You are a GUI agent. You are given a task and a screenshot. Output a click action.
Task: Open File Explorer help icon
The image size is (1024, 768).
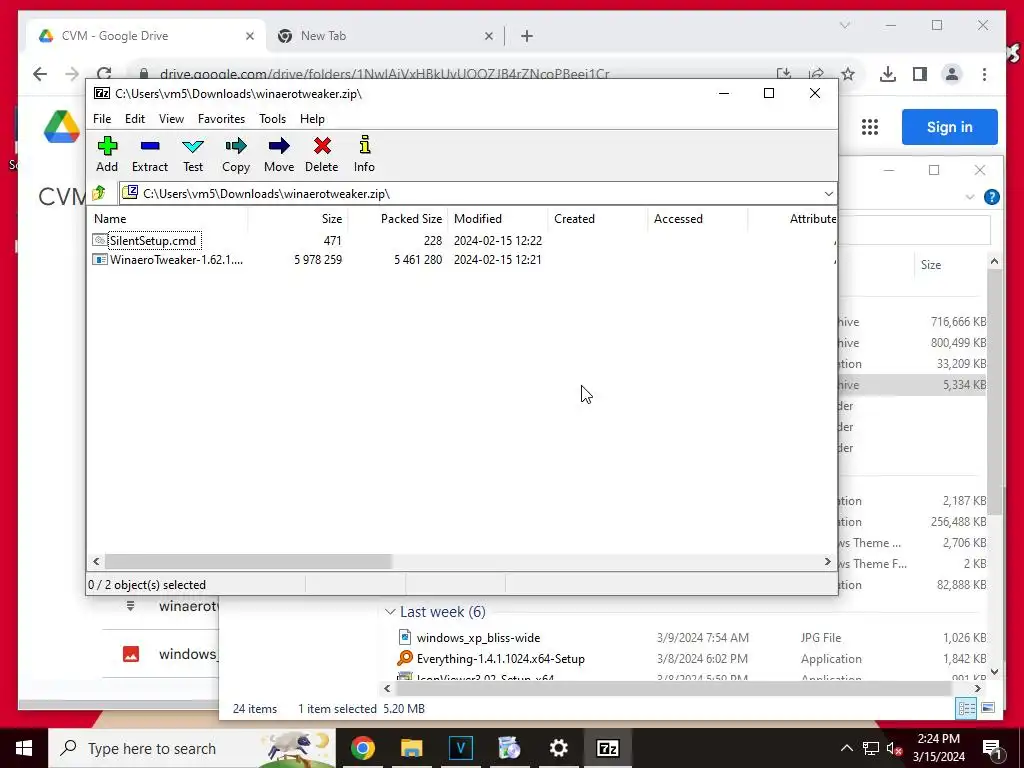coord(991,197)
